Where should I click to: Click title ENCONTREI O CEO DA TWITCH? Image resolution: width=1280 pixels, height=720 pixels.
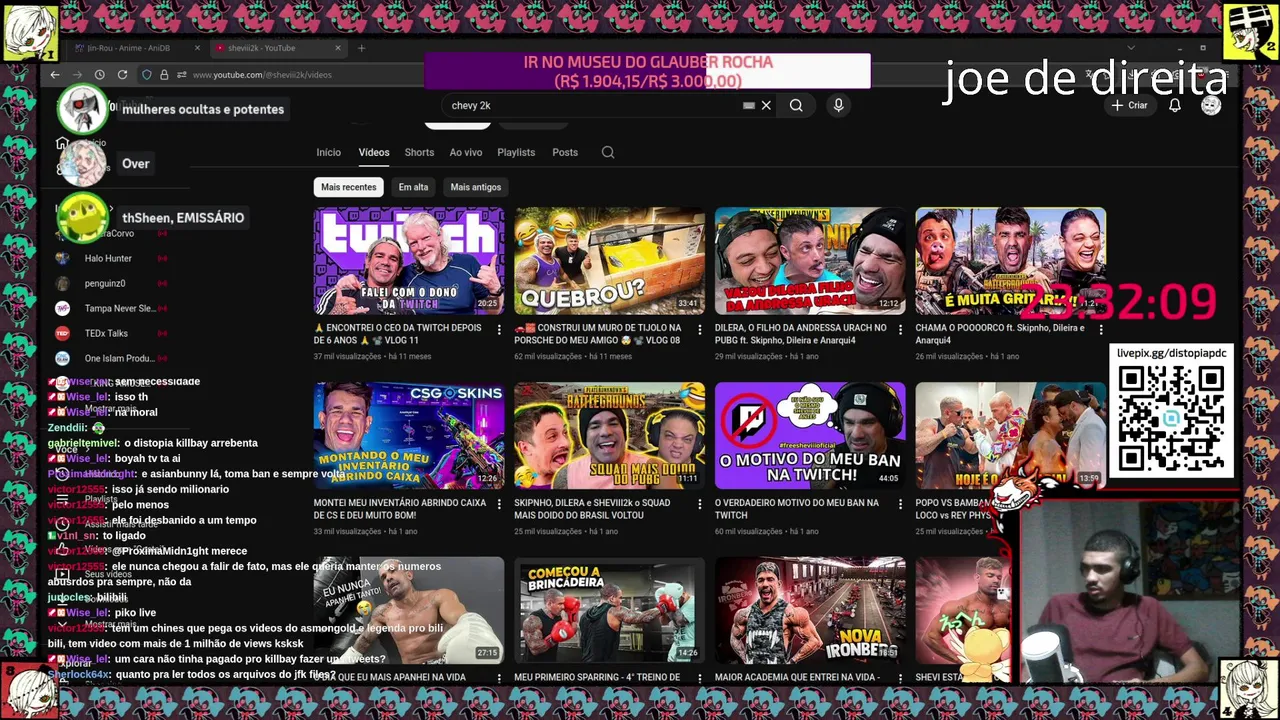[398, 334]
